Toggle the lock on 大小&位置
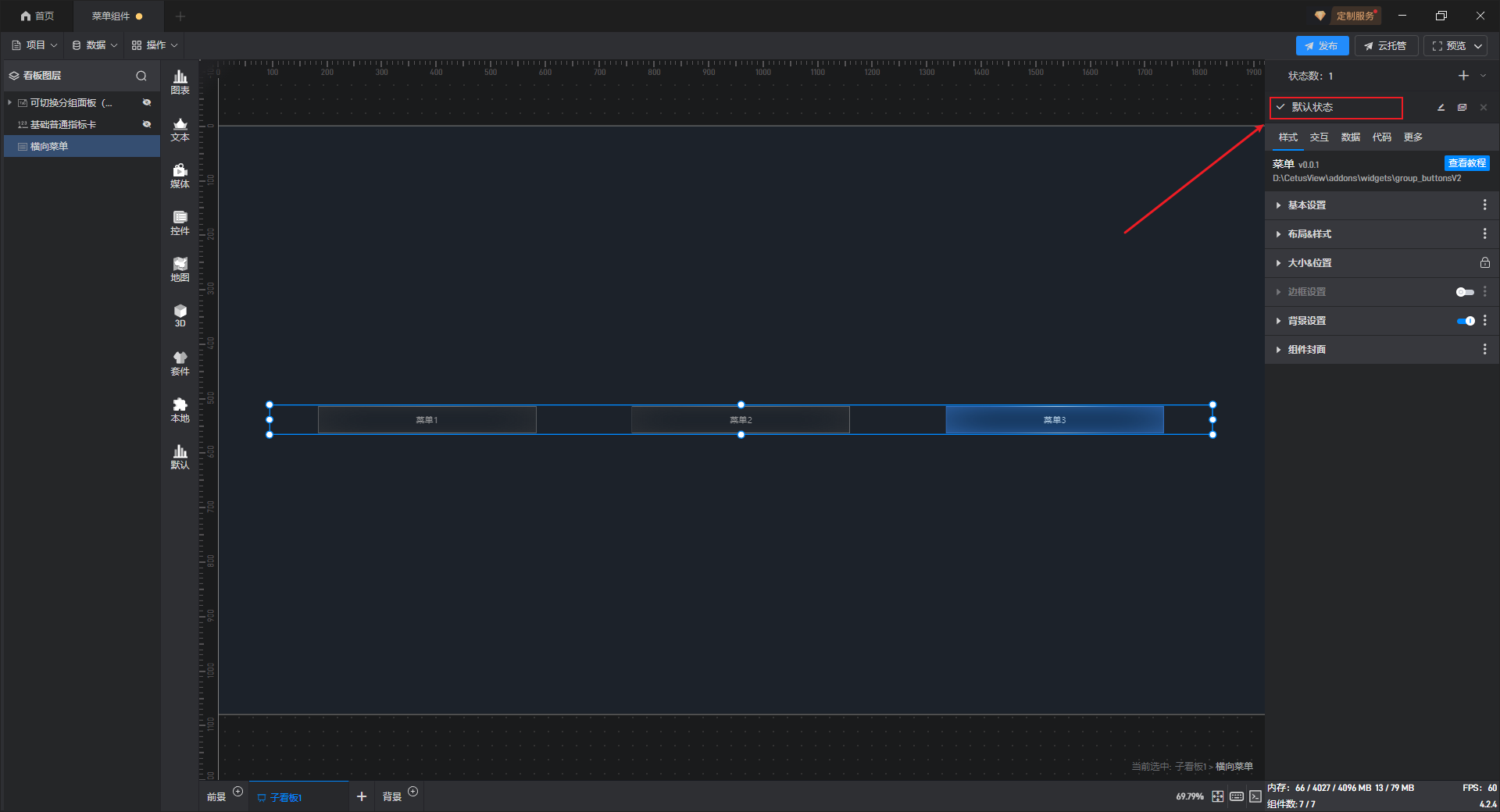1500x812 pixels. pyautogui.click(x=1485, y=263)
